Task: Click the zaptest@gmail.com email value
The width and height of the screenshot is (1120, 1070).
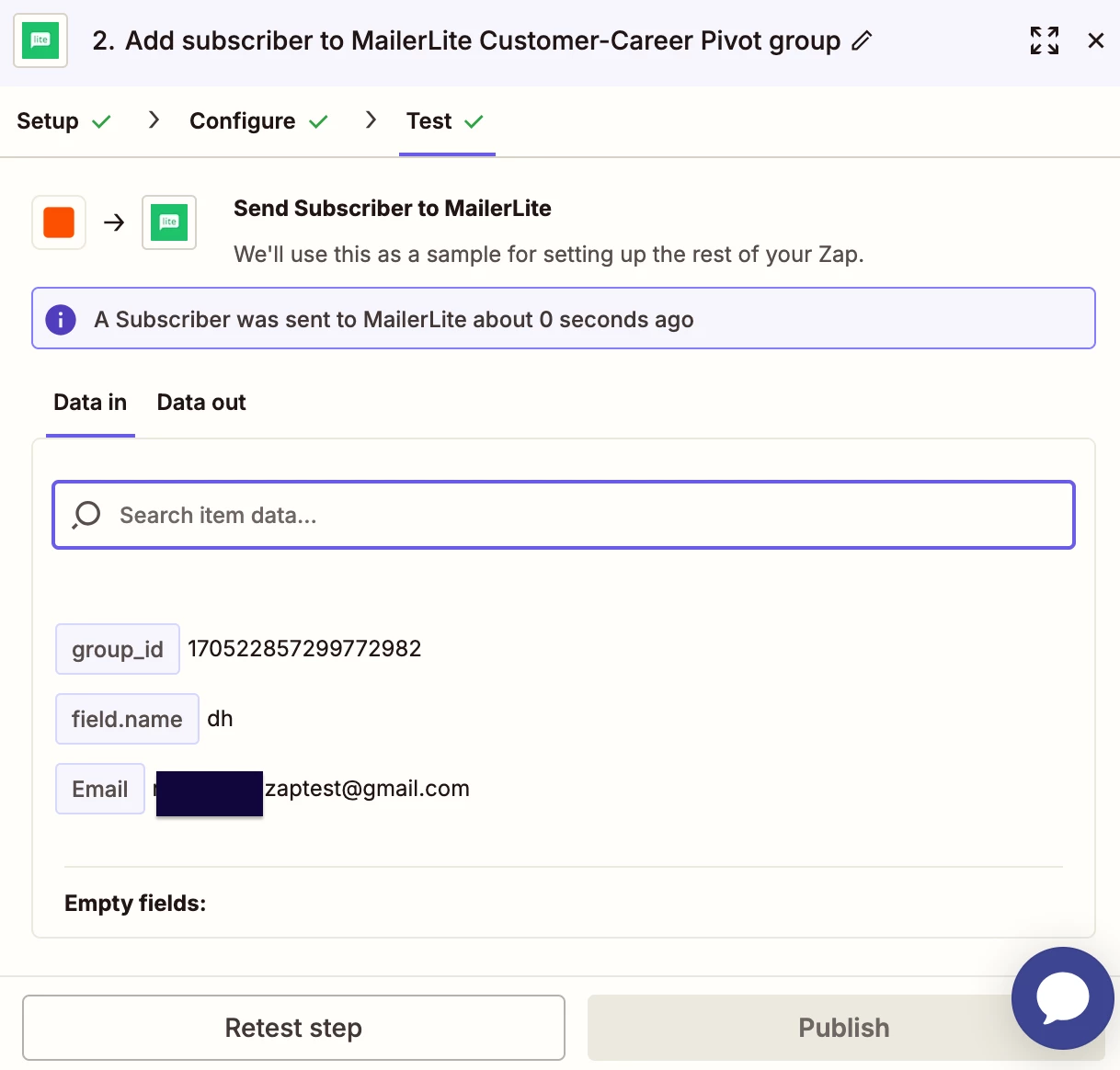Action: click(x=367, y=789)
